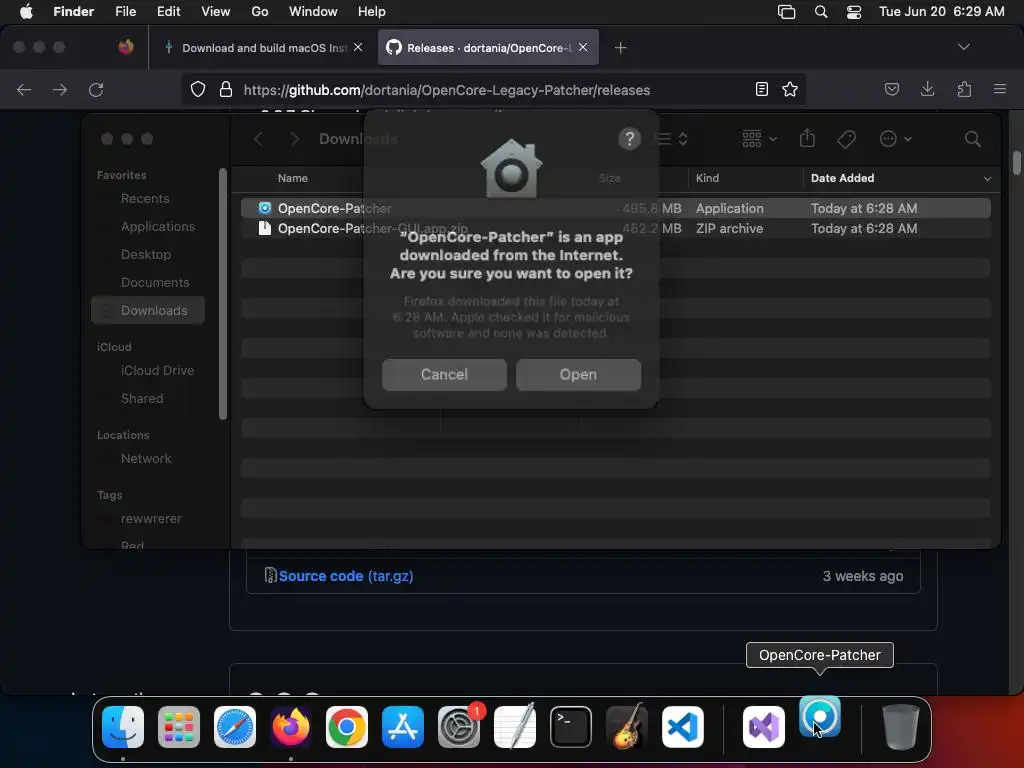Close the Releases dortania tab
The image size is (1024, 768).
click(583, 48)
